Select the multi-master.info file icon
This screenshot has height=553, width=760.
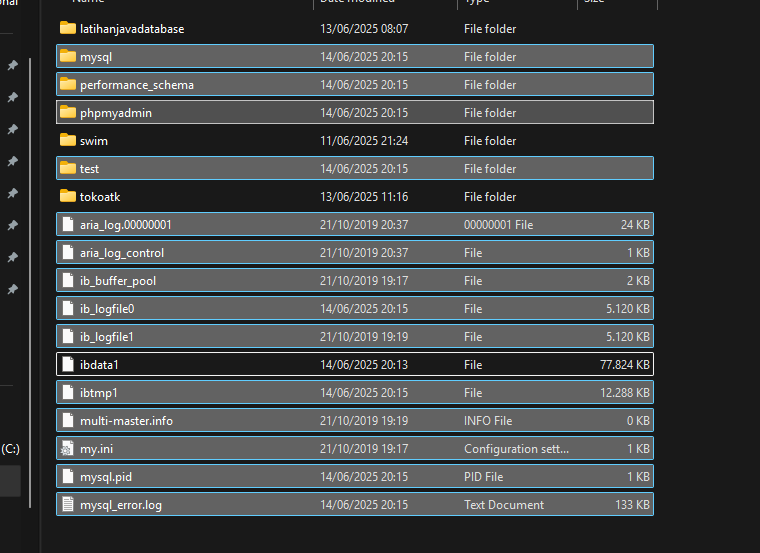(68, 420)
